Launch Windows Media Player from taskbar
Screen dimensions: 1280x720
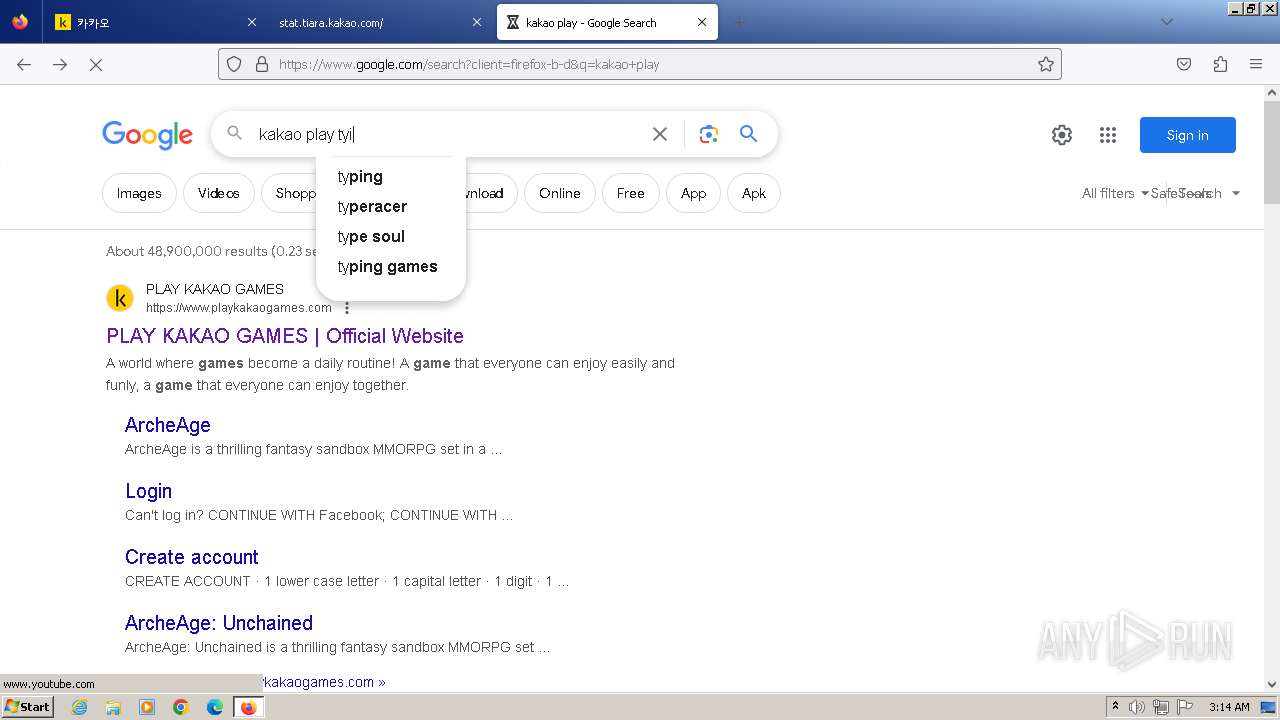pyautogui.click(x=147, y=707)
